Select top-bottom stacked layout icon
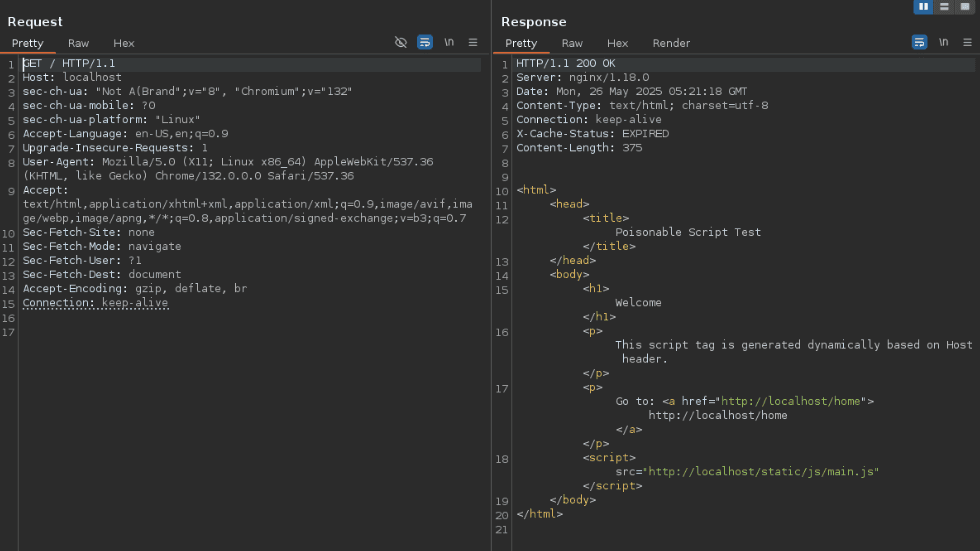Screen dimensions: 980x551 pos(944,7)
